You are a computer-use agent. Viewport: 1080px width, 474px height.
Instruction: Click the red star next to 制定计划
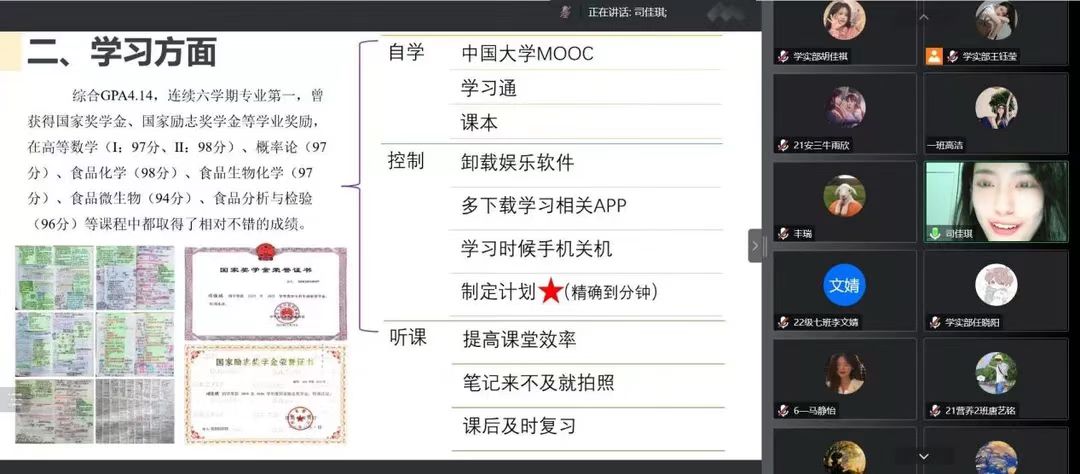tap(550, 292)
